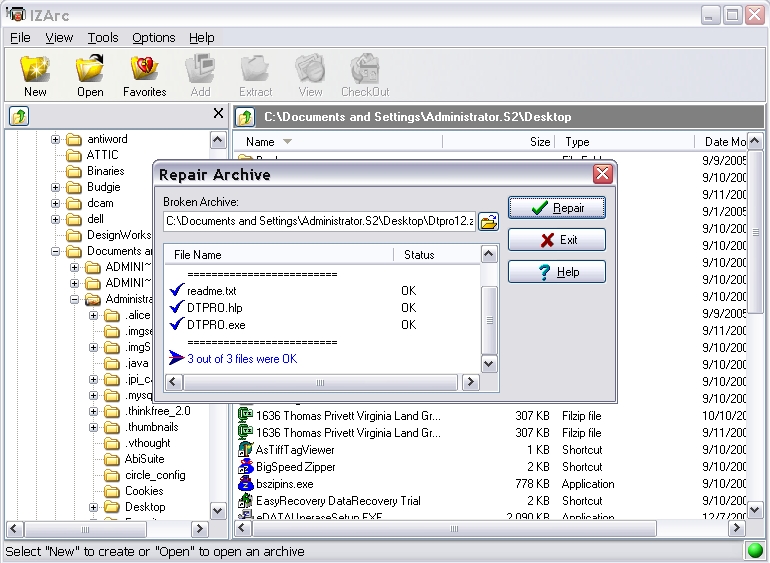Open the Options menu

153,38
